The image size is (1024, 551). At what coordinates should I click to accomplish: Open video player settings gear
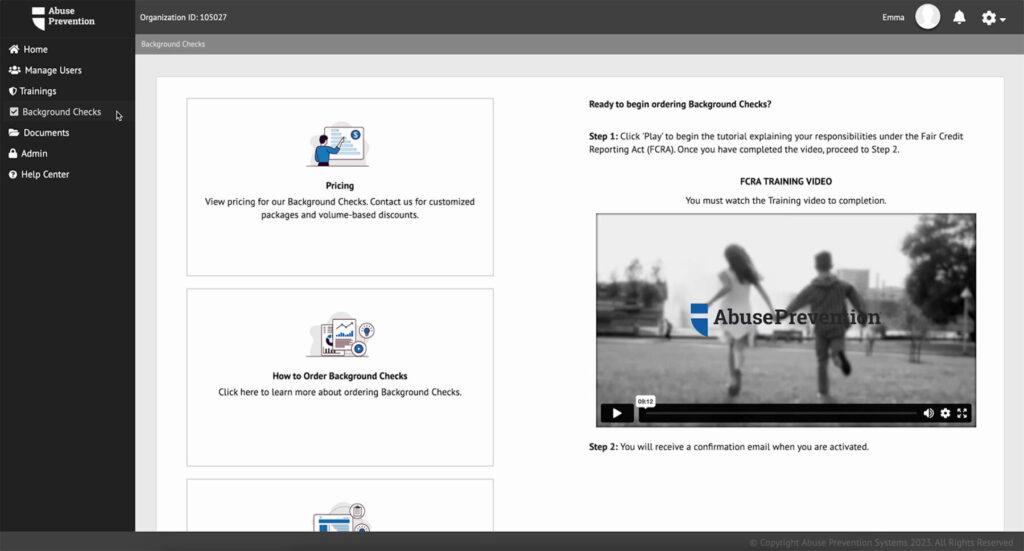pos(945,413)
